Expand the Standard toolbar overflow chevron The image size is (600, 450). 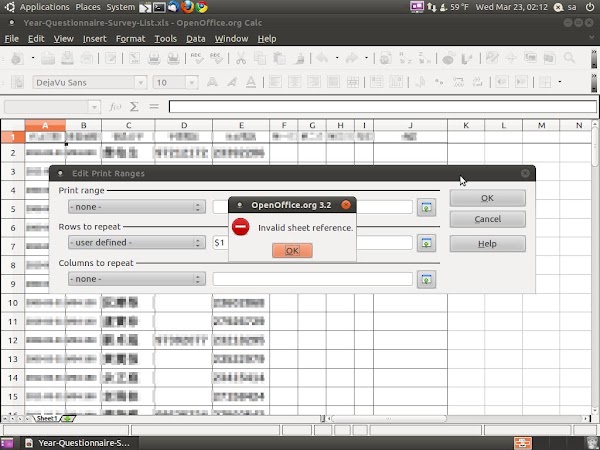[593, 52]
